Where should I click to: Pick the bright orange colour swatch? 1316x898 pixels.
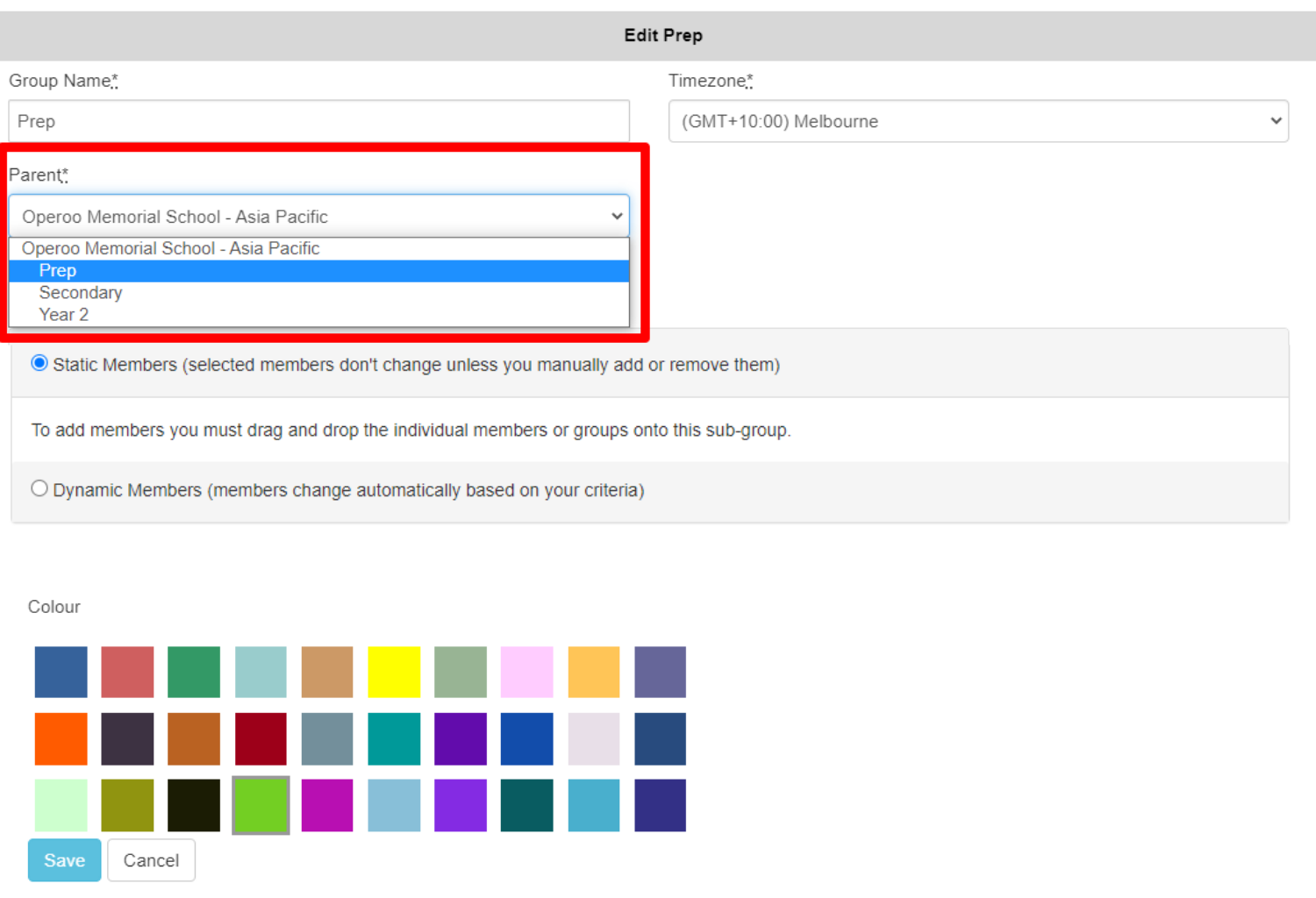tap(61, 738)
